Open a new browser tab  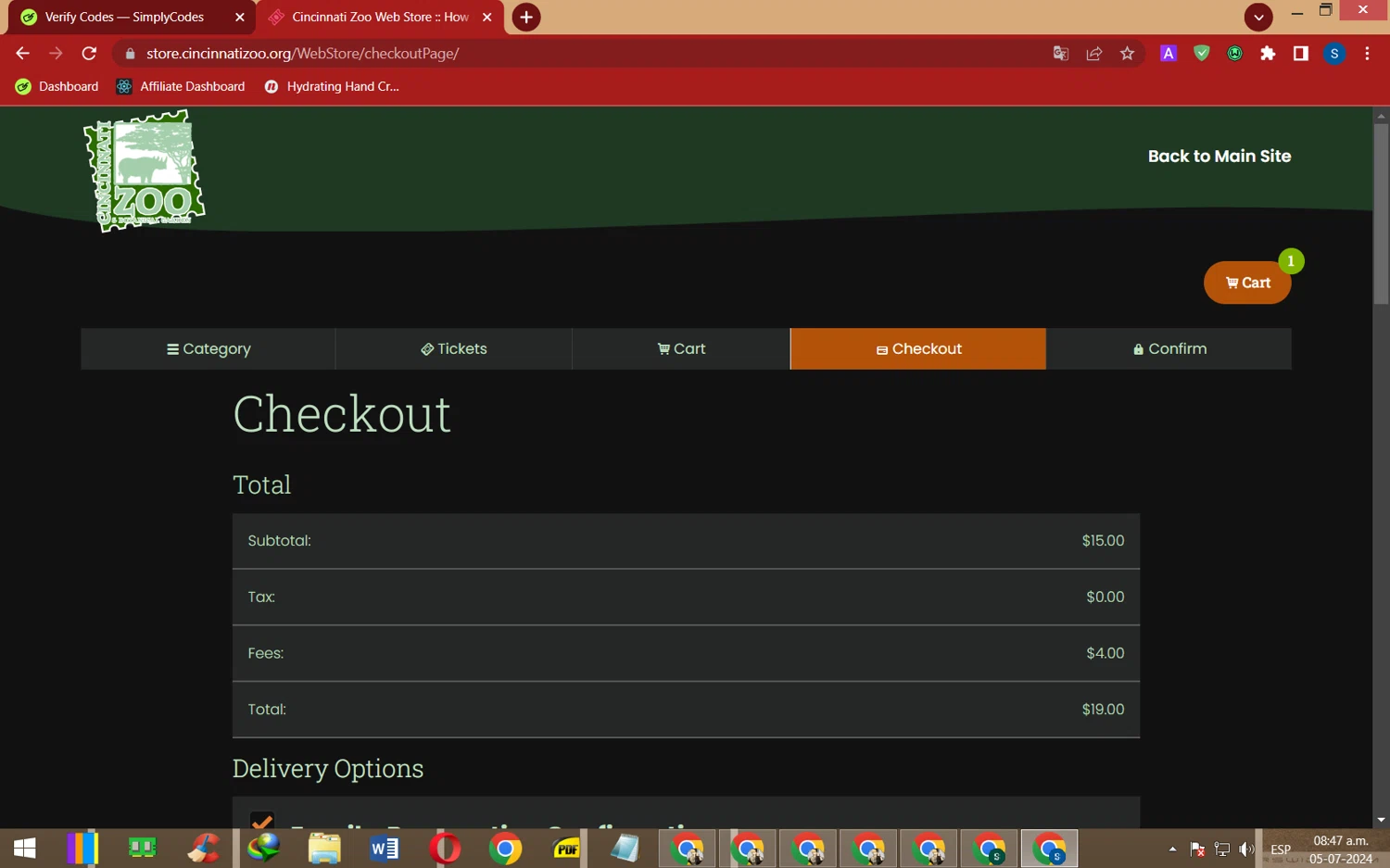tap(526, 17)
